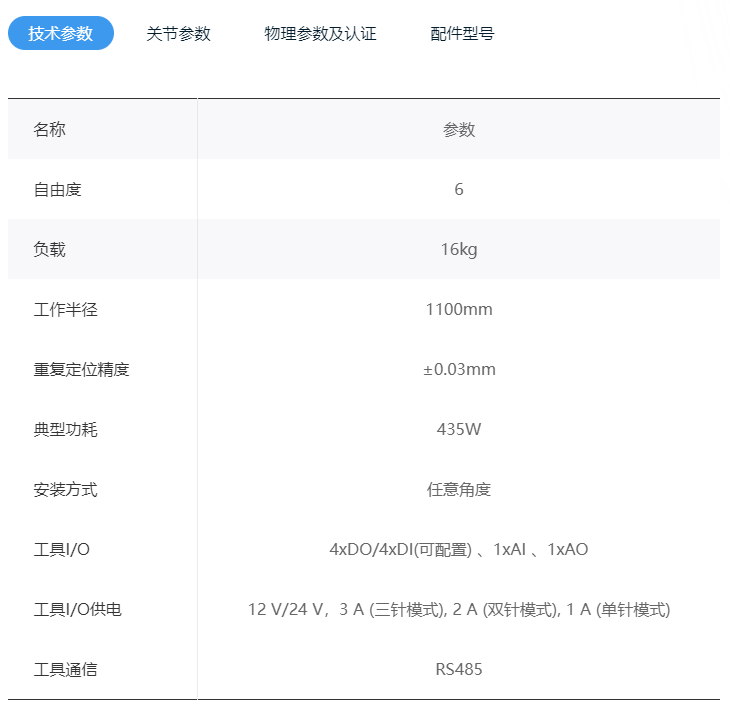Click the 435W power consumption value
This screenshot has width=730, height=712.
459,429
